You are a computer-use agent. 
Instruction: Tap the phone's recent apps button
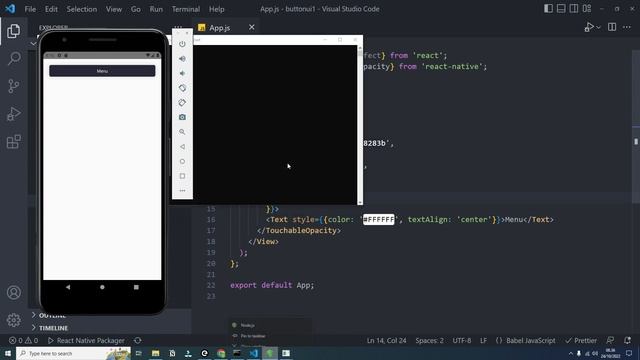[136, 287]
